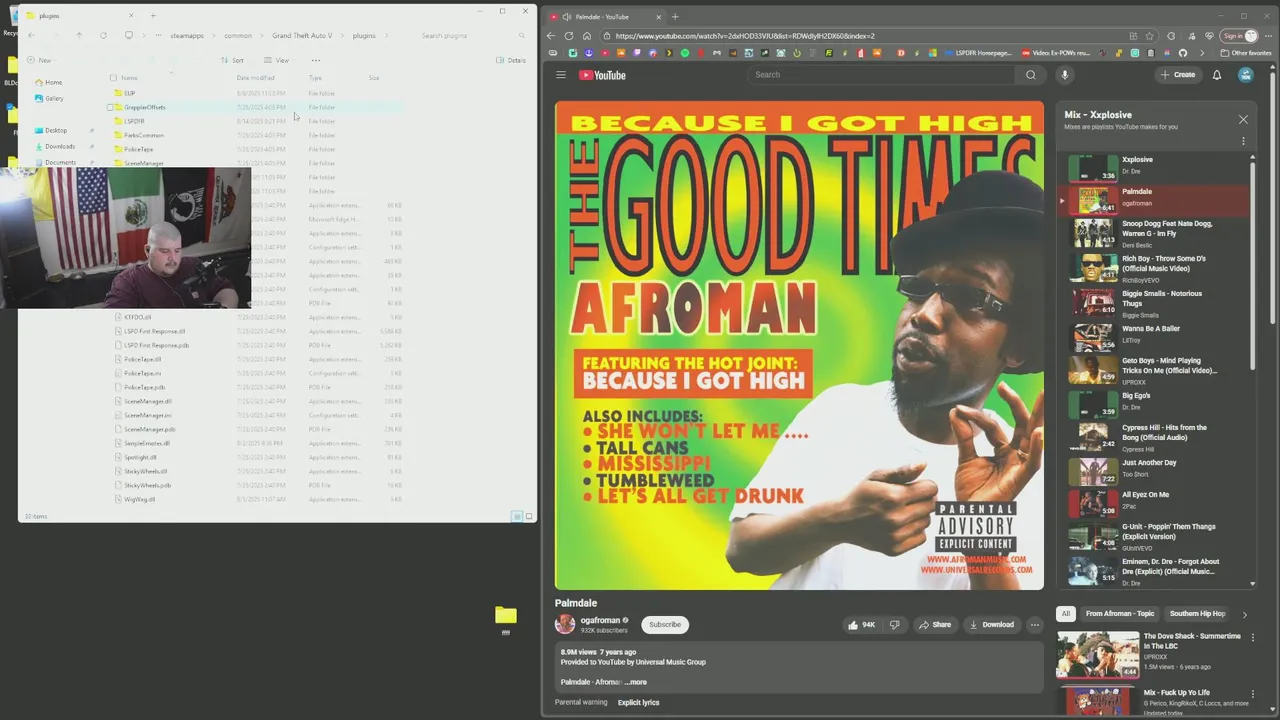Open the Sort dropdown in File Explorer
1280x720 pixels.
click(x=233, y=60)
